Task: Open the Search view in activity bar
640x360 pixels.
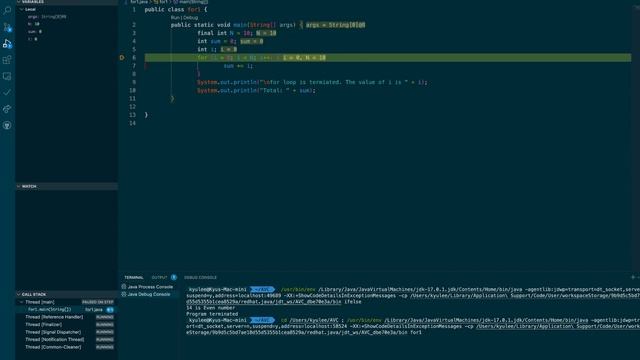Action: point(7,11)
